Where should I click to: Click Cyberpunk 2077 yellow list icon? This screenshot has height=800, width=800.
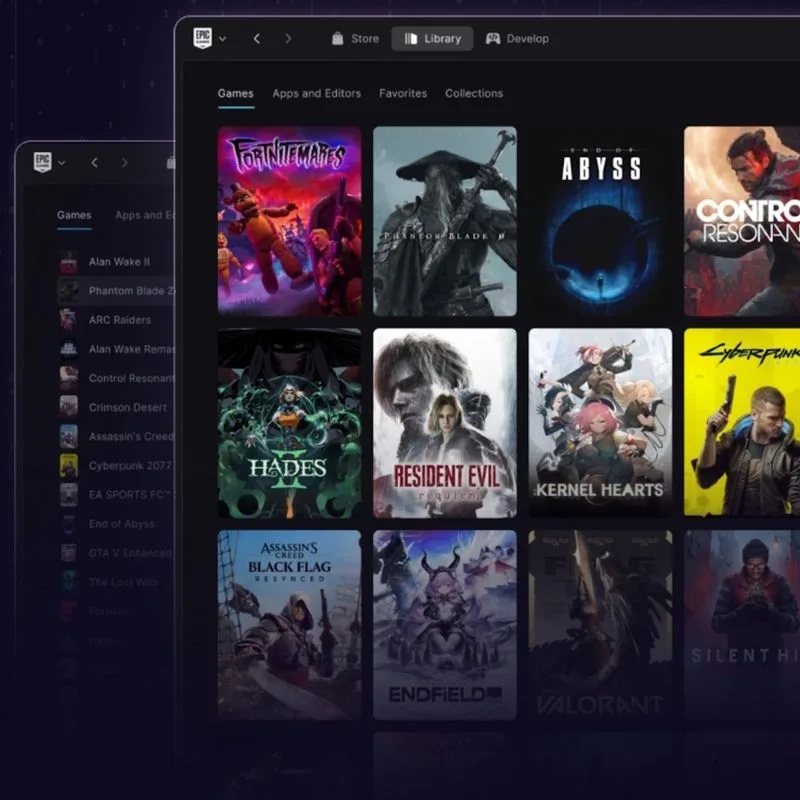click(x=69, y=465)
